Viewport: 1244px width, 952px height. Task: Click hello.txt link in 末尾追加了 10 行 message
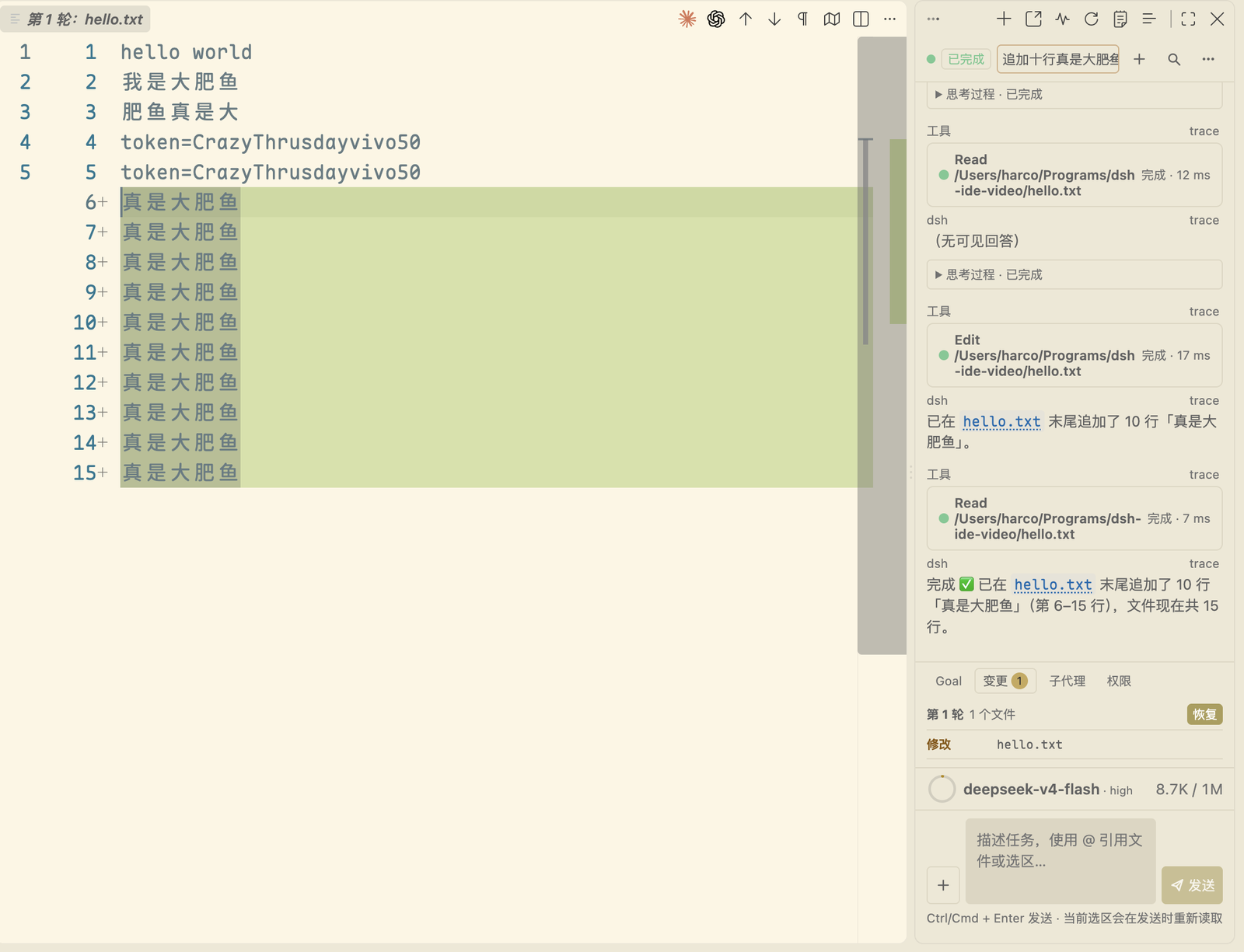click(1001, 421)
